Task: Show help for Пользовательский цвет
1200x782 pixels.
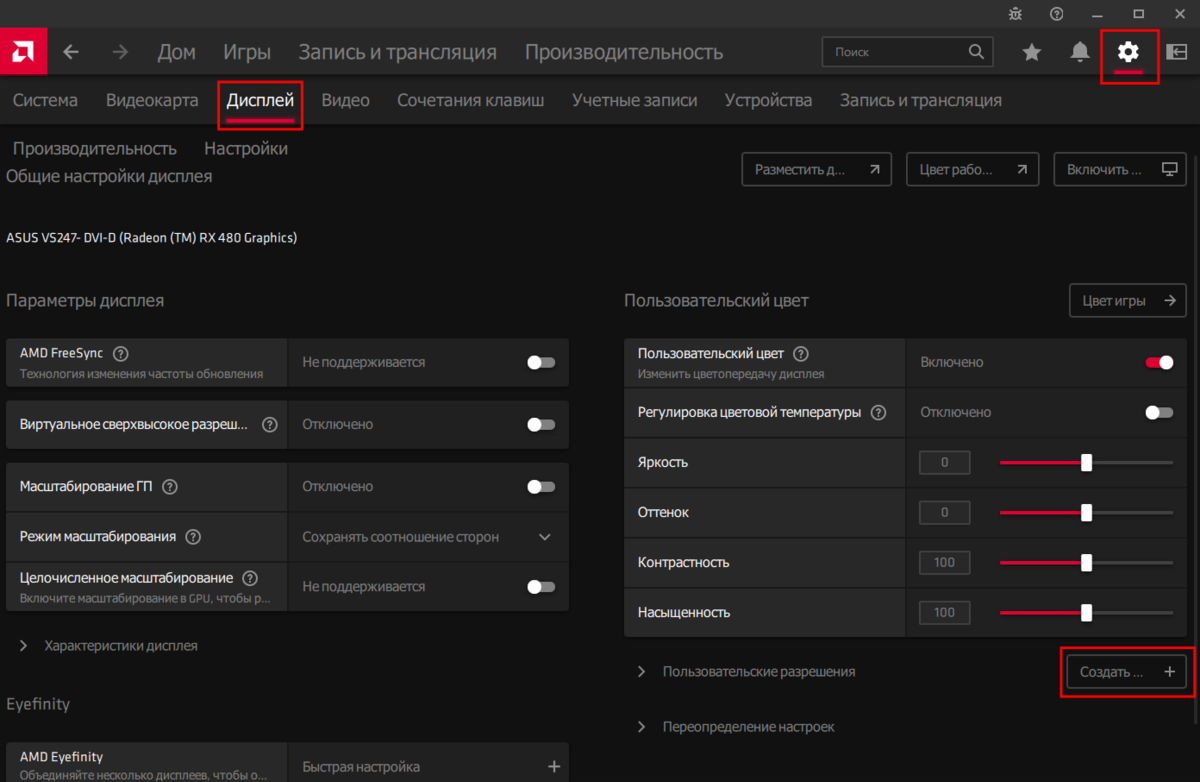Action: pyautogui.click(x=801, y=353)
